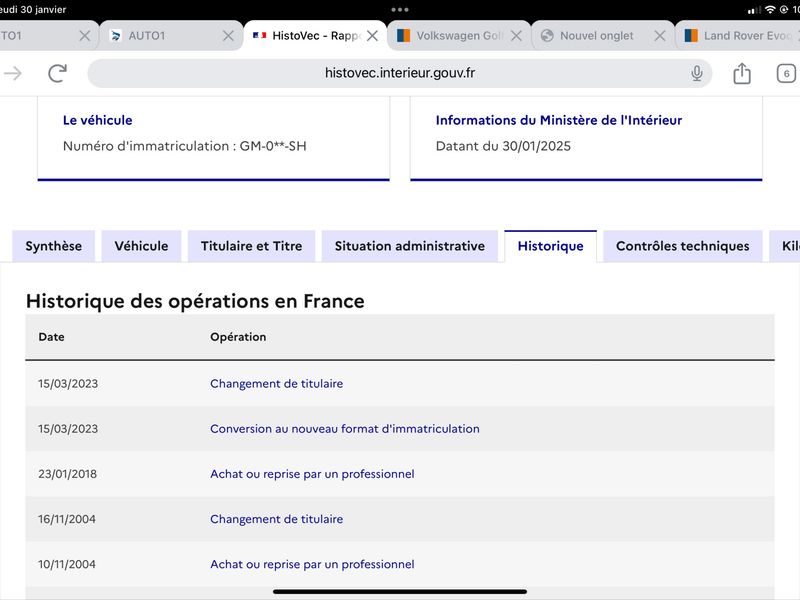The height and width of the screenshot is (600, 800).
Task: Open the Synthèse tab
Action: [54, 246]
